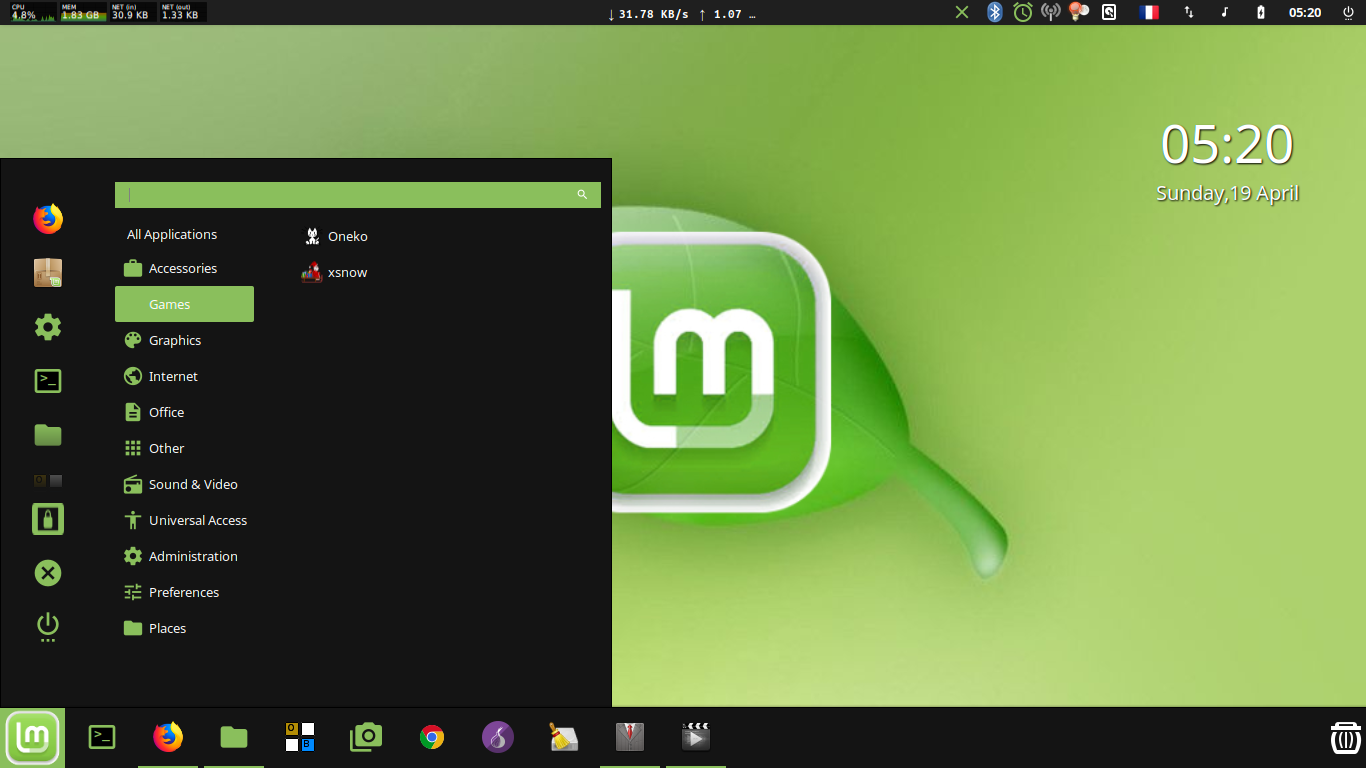The image size is (1366, 768).
Task: Launch Oneko by its name label
Action: [x=348, y=236]
